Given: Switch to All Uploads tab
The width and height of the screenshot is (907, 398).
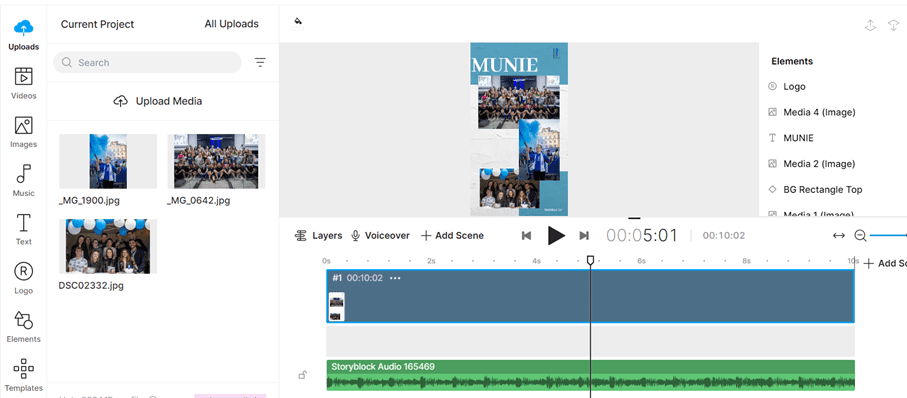Looking at the screenshot, I should click(x=231, y=24).
